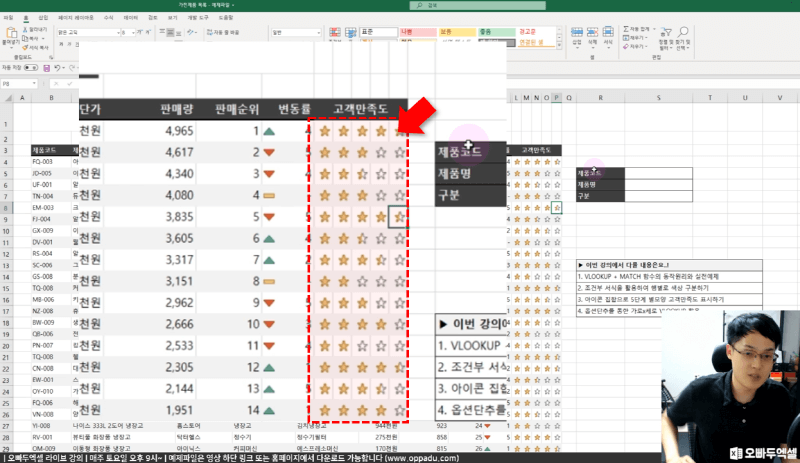Set middle vertical alignment
The height and width of the screenshot is (463, 800).
point(170,32)
